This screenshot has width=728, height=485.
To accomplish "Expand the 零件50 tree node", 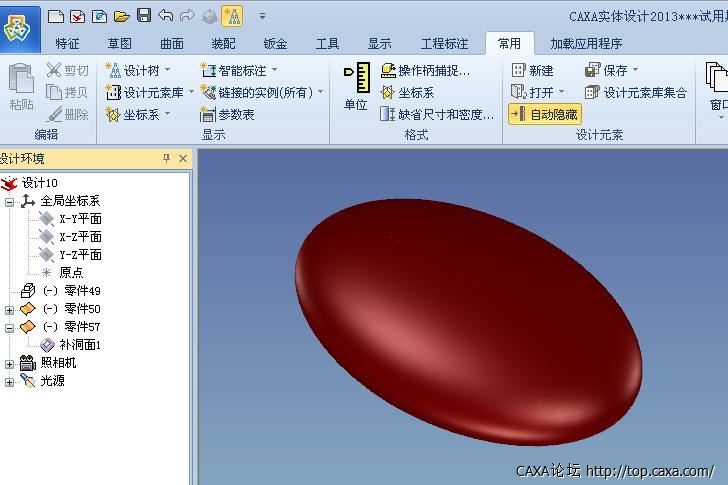I will [x=9, y=310].
